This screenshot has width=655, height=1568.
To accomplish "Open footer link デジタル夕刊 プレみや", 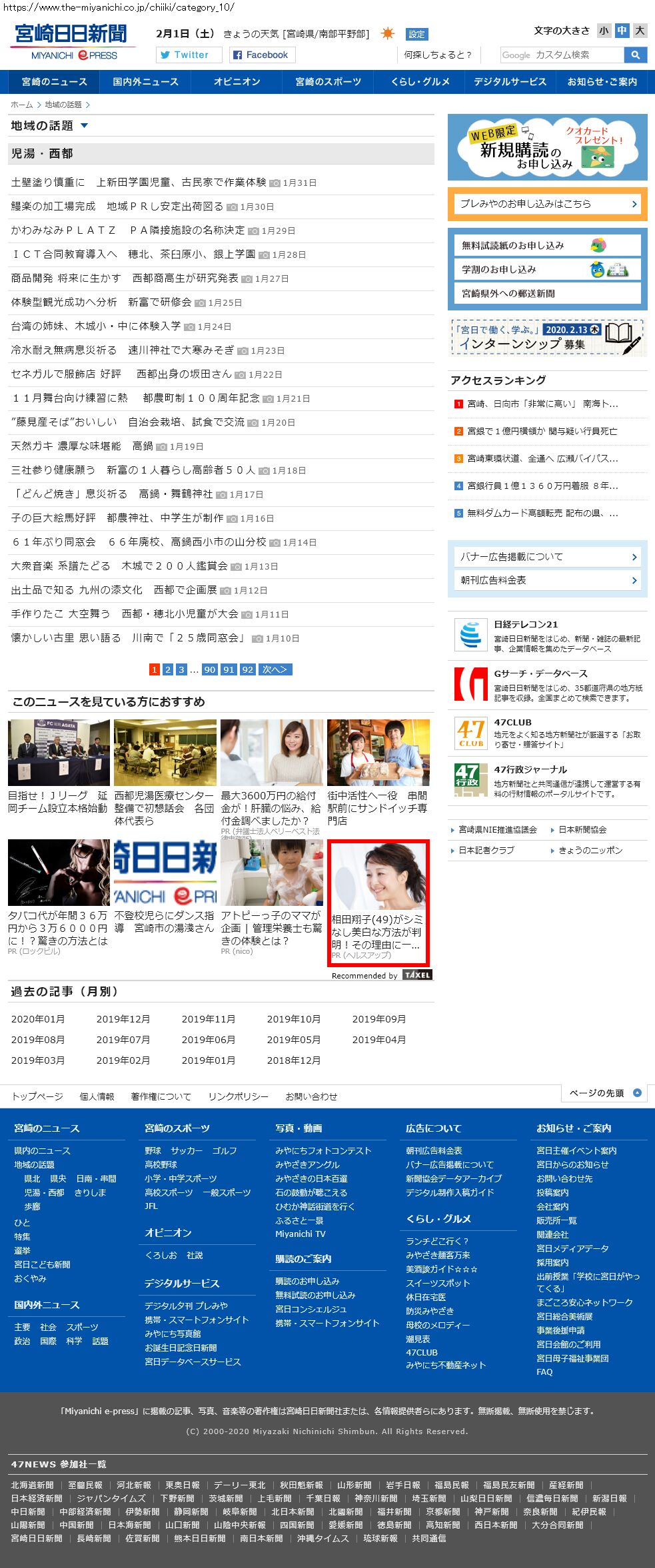I will pyautogui.click(x=186, y=1306).
